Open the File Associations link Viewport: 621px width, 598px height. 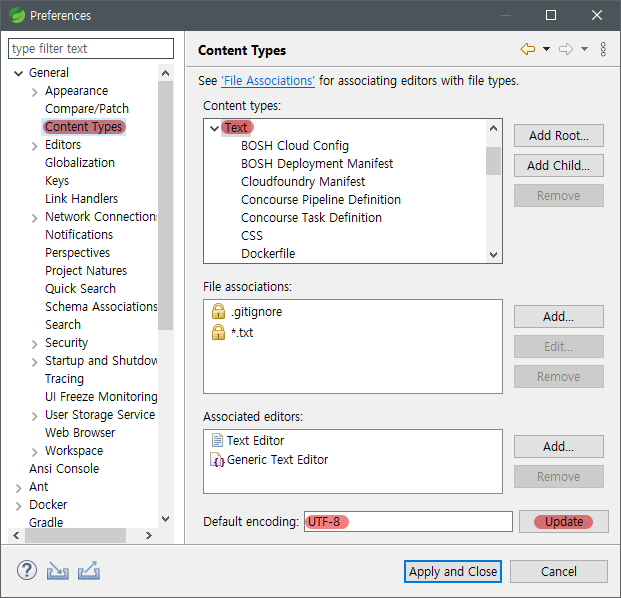click(268, 80)
